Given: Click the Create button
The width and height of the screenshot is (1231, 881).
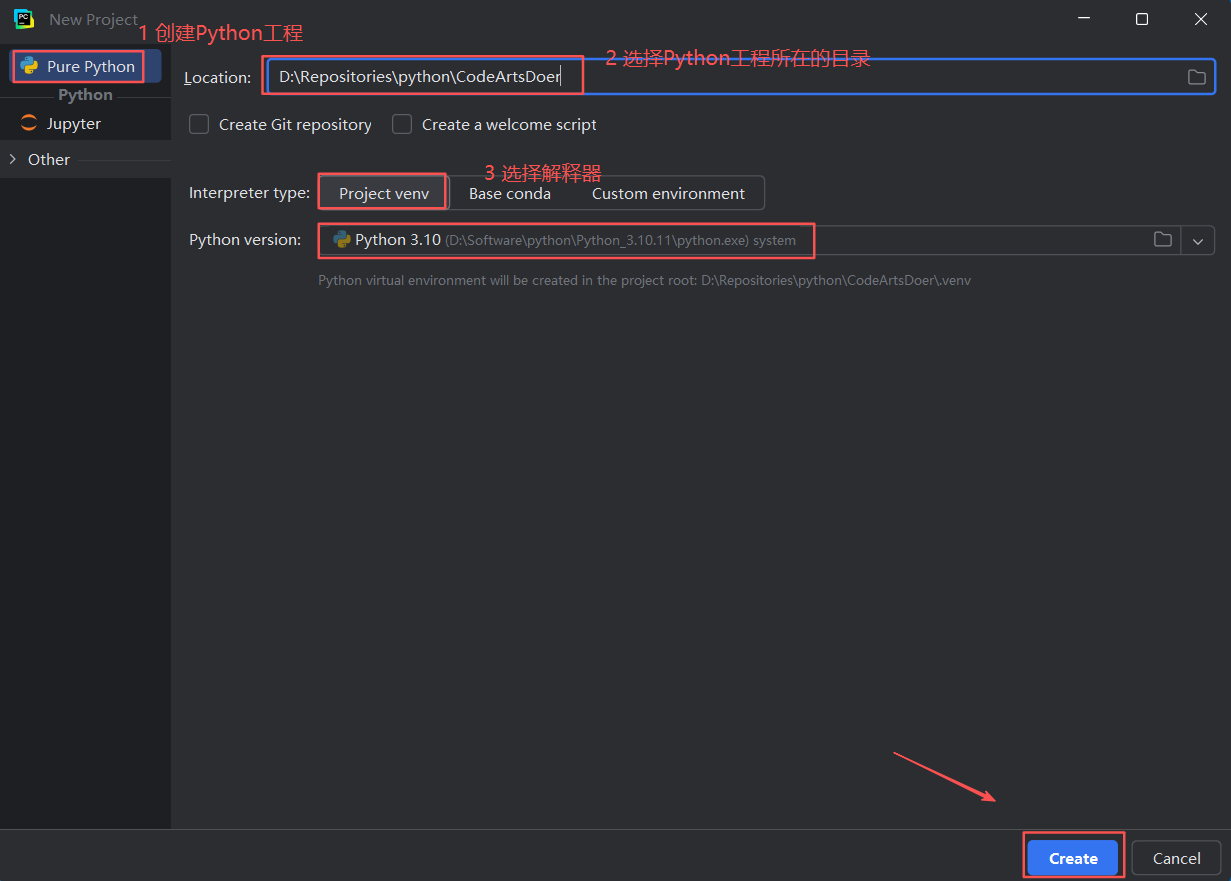Looking at the screenshot, I should [1073, 858].
